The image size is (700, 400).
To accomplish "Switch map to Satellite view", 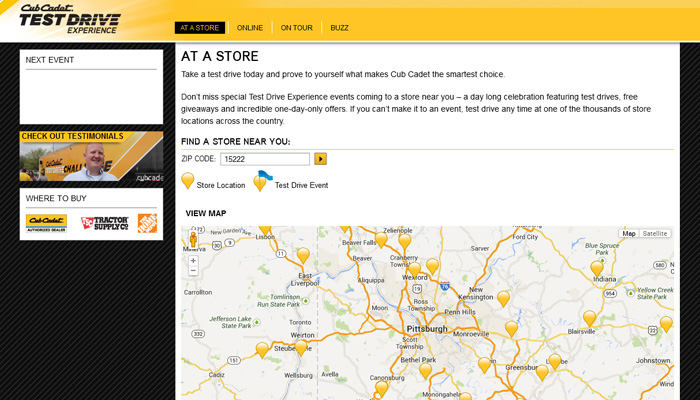I will [655, 233].
